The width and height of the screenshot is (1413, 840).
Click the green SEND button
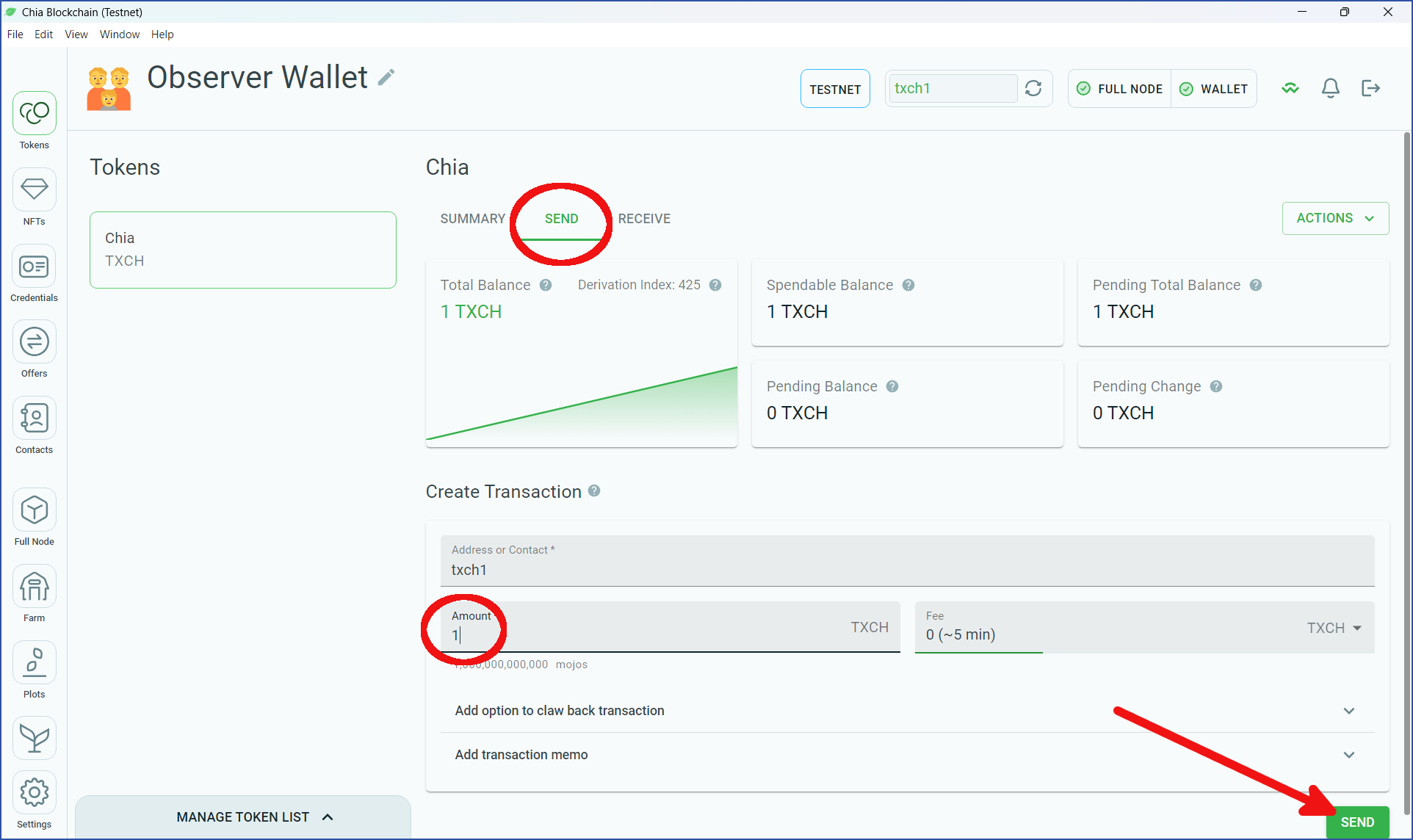point(1357,822)
